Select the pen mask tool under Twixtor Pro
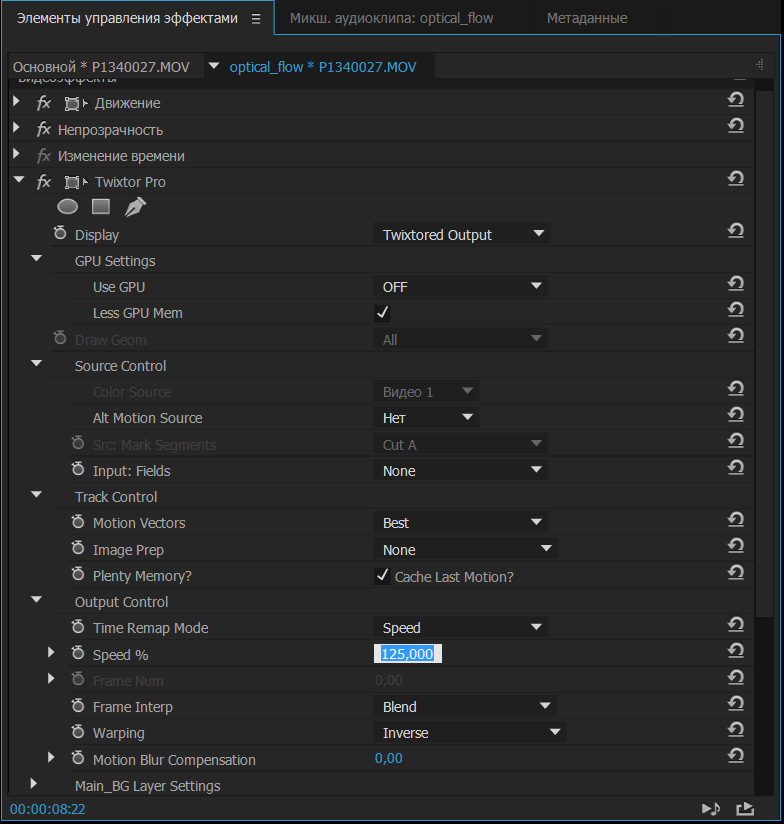 (x=135, y=207)
